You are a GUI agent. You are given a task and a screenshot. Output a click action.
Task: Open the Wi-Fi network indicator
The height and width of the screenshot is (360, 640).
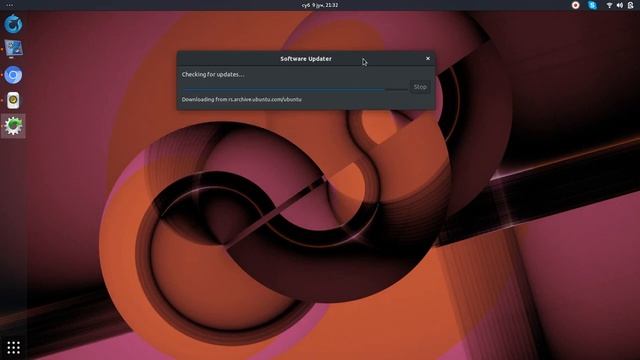coord(609,5)
